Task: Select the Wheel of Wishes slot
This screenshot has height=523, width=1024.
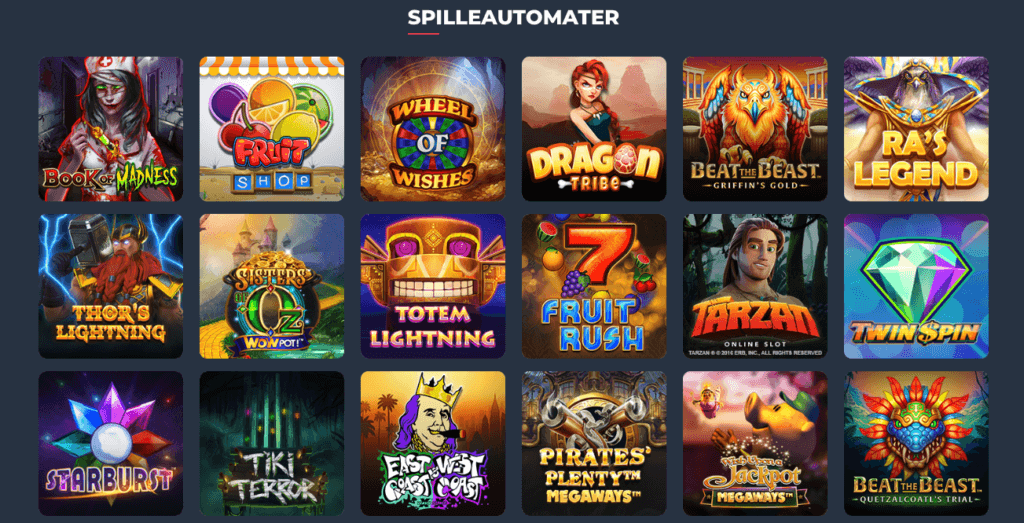Action: click(433, 129)
